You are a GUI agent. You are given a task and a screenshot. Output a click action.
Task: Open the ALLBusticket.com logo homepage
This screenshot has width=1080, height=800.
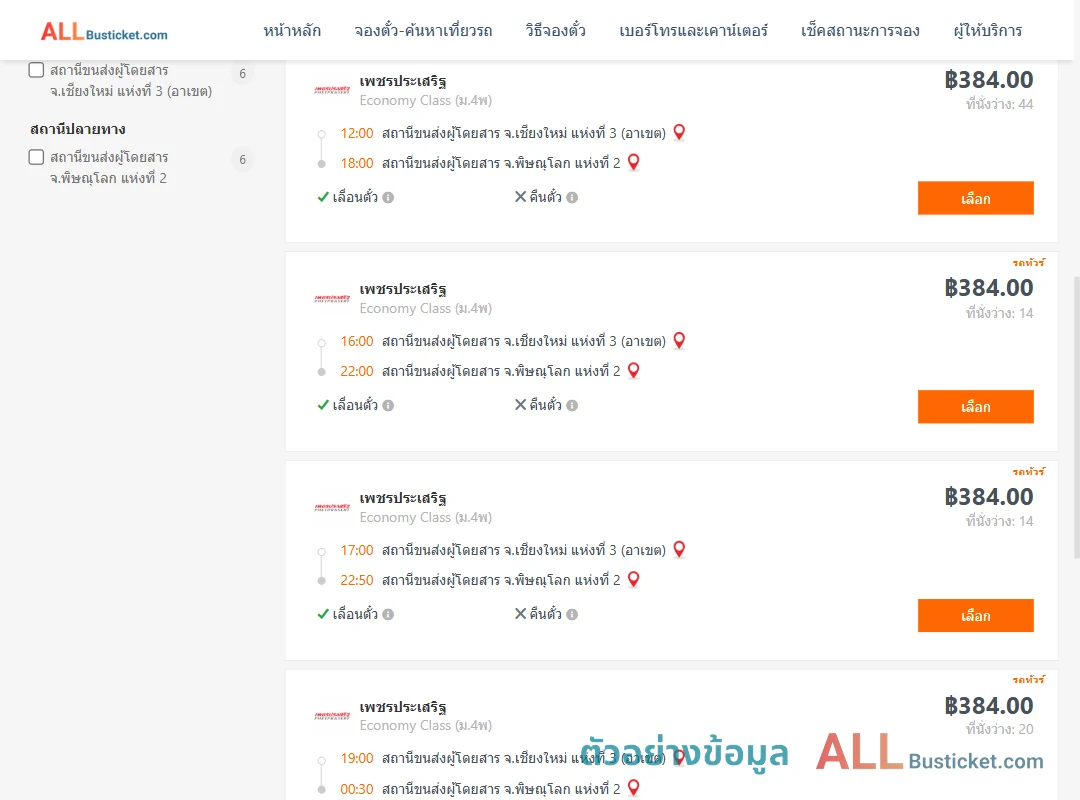point(104,32)
